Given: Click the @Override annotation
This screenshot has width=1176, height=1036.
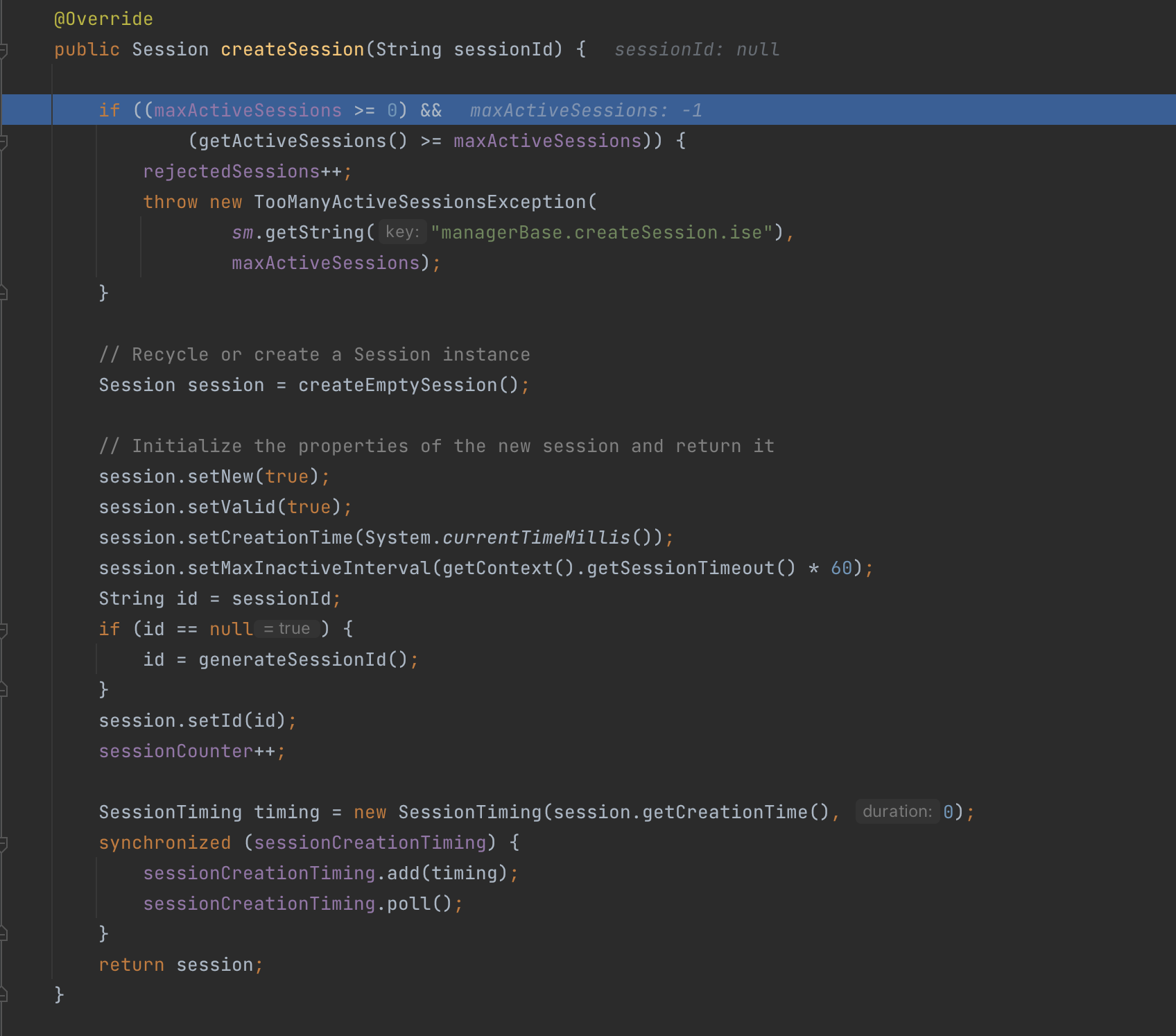Looking at the screenshot, I should click(x=103, y=19).
